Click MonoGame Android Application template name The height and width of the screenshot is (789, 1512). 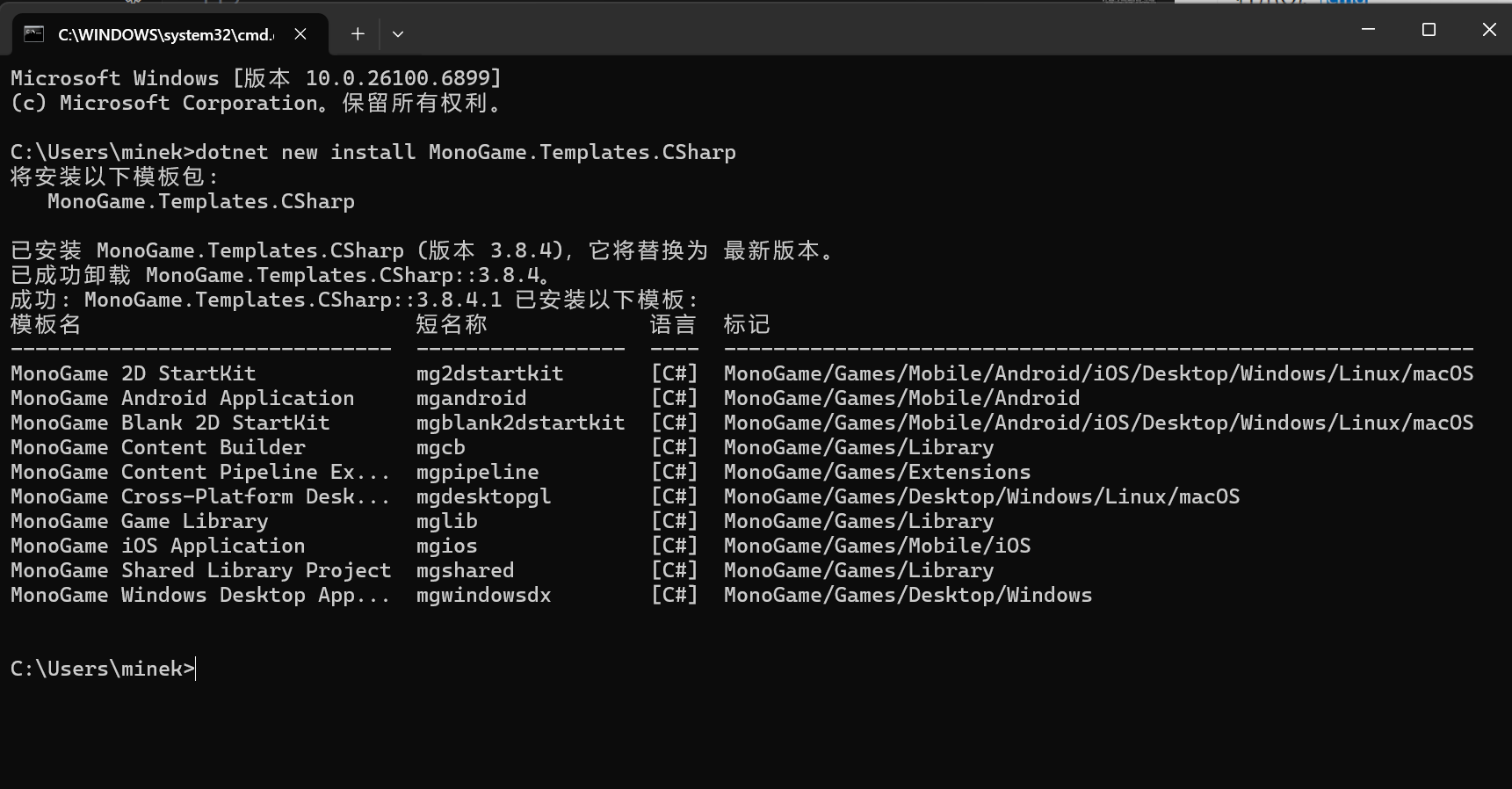183,398
